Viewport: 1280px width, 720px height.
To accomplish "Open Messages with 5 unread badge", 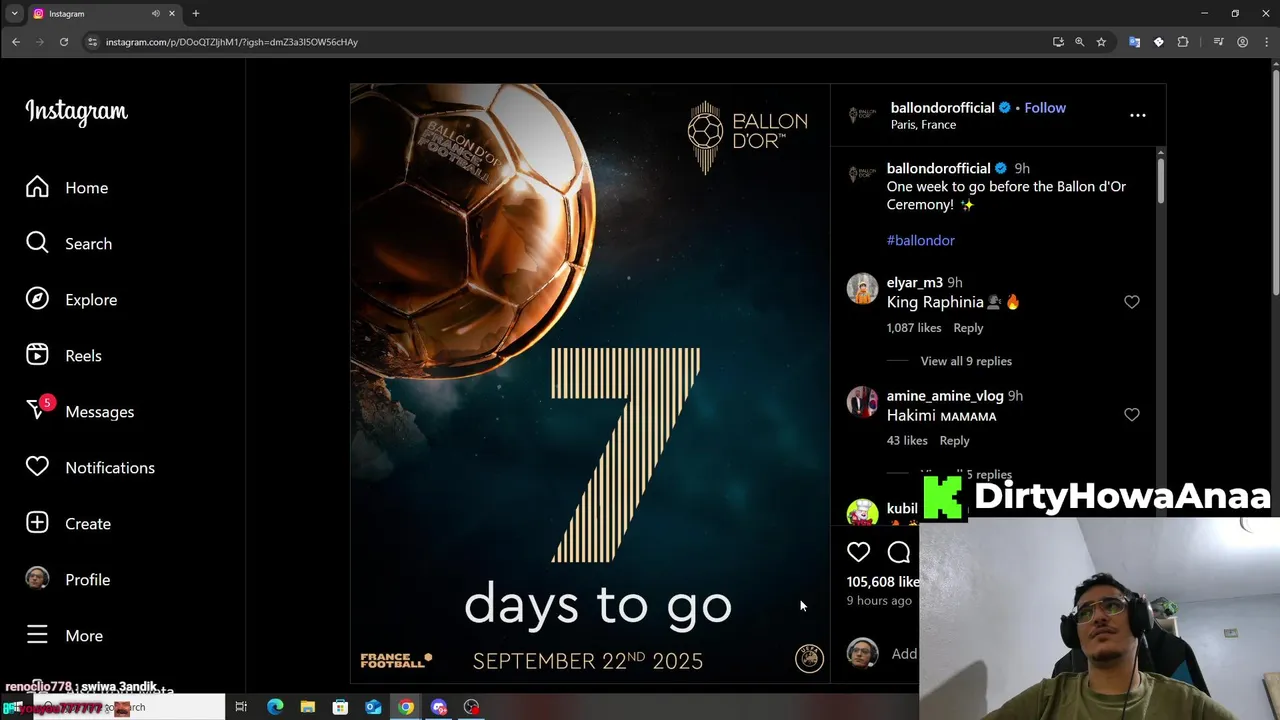I will [x=80, y=411].
